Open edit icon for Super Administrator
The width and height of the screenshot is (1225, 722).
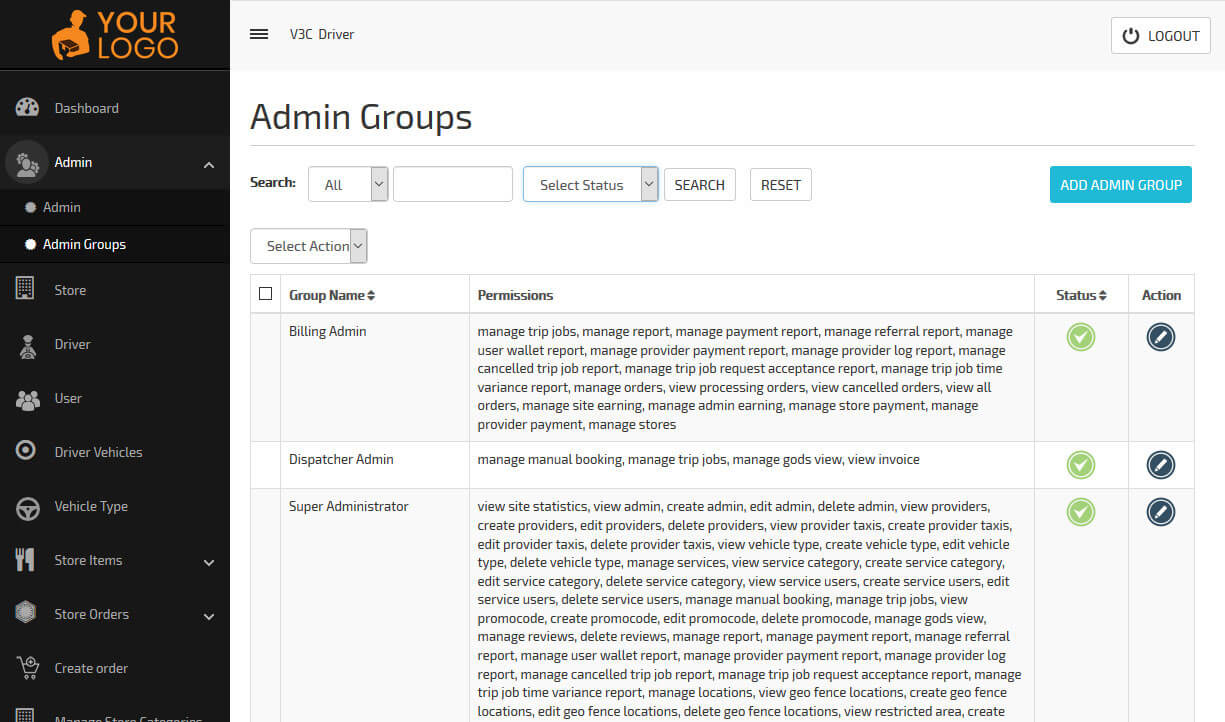click(x=1160, y=512)
